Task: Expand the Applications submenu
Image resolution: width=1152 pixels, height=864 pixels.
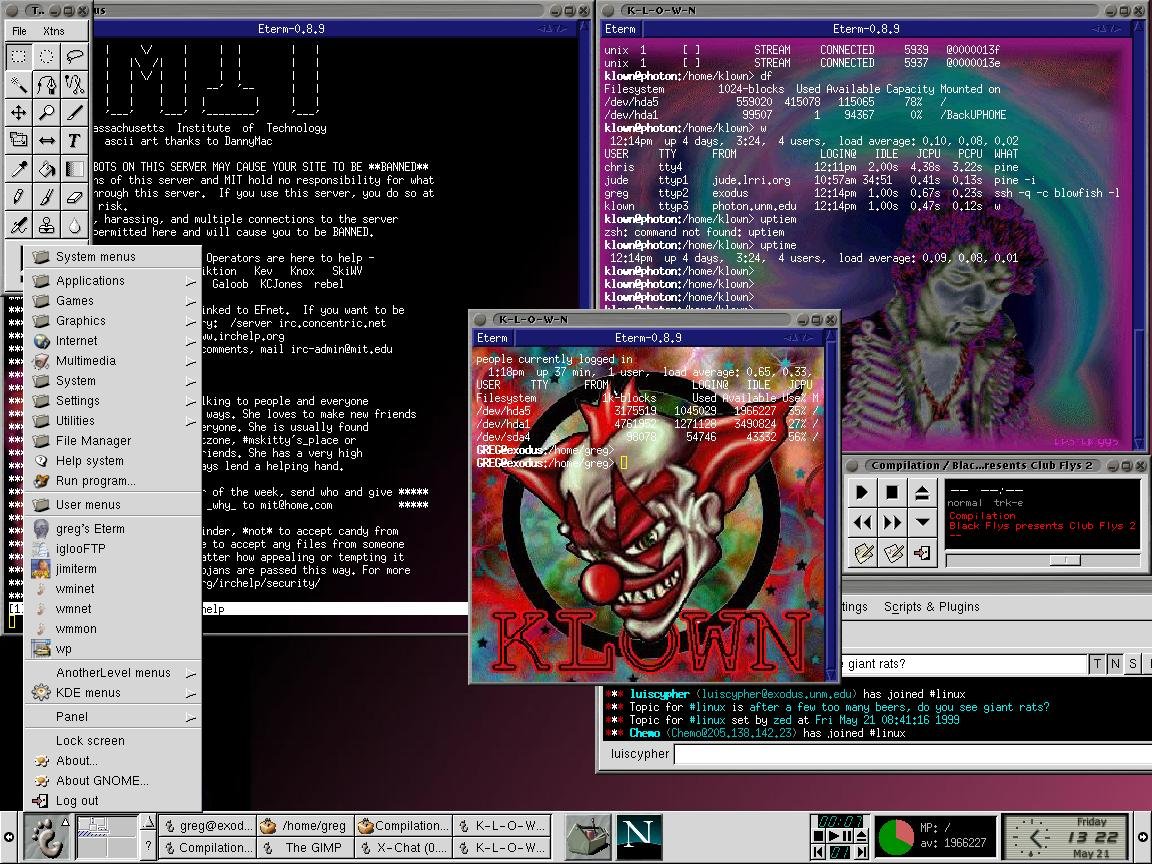Action: [112, 281]
